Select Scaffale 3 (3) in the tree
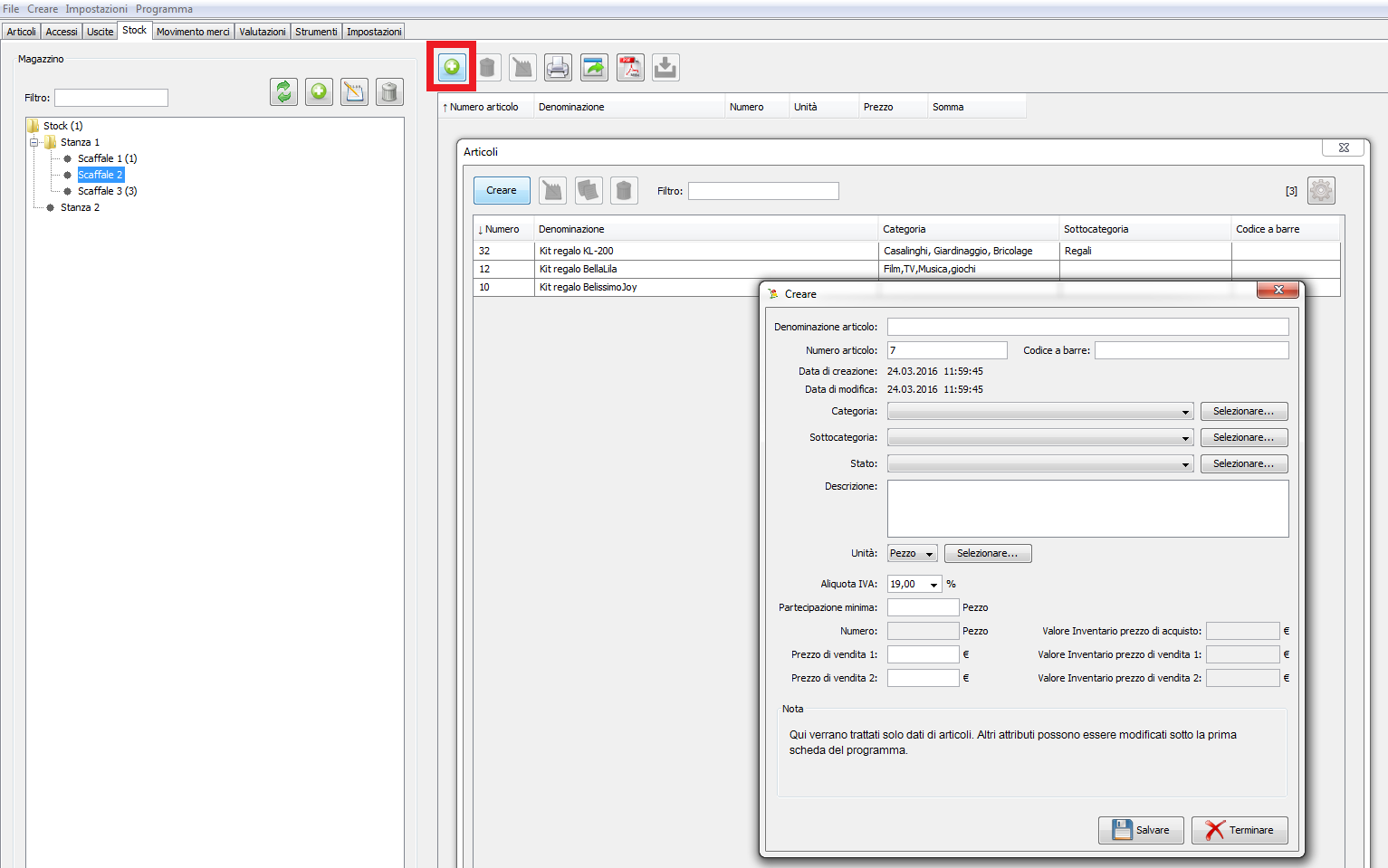The height and width of the screenshot is (868, 1388). (x=107, y=191)
